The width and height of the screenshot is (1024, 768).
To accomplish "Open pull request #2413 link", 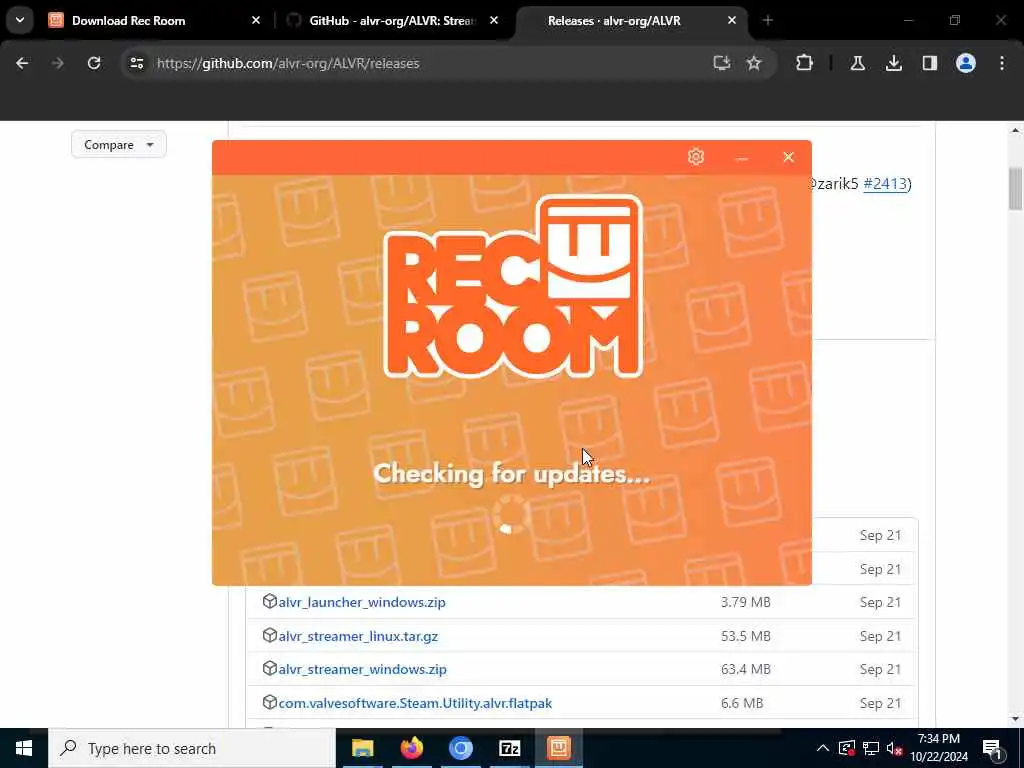I will (x=885, y=184).
